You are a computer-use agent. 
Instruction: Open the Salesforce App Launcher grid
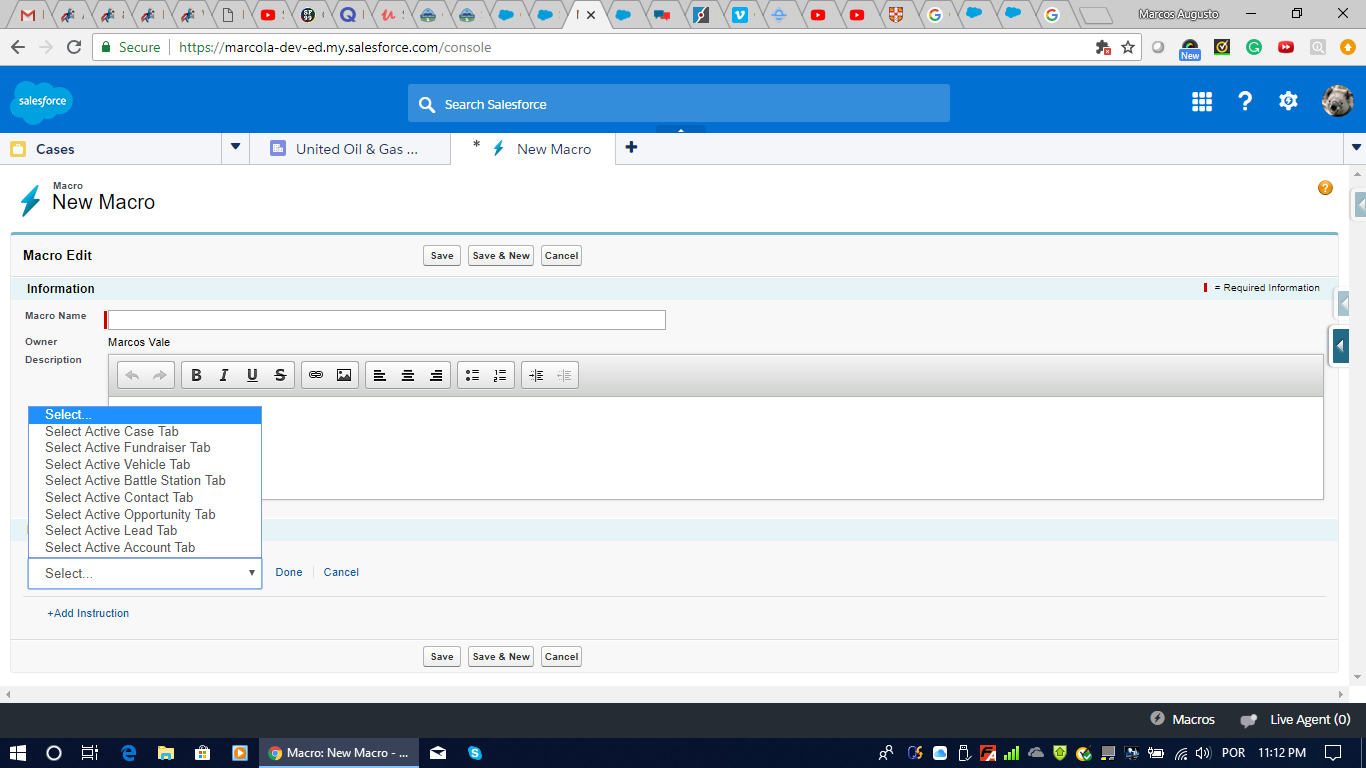1202,101
